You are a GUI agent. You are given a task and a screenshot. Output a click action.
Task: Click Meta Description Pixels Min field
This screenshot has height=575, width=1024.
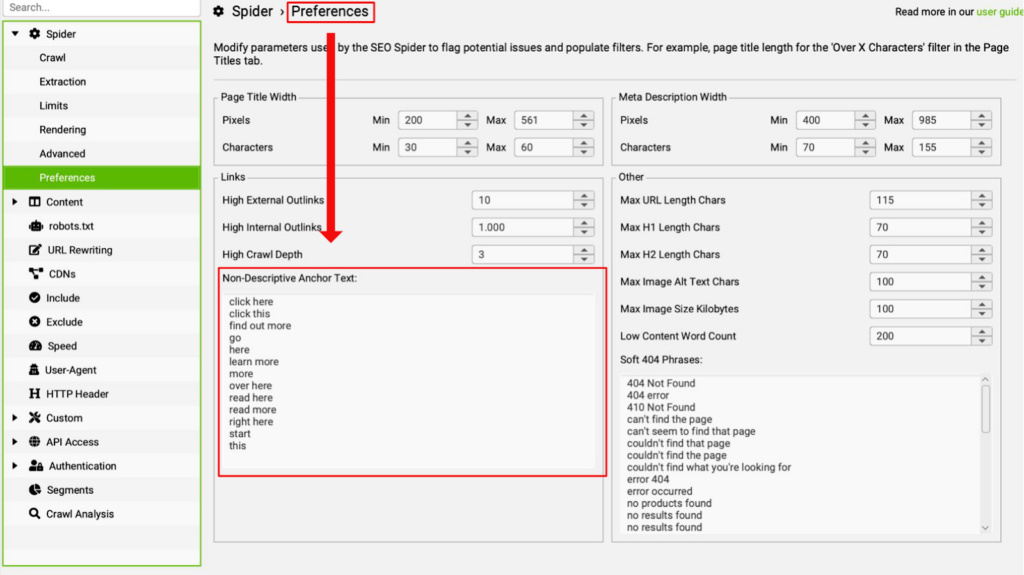[825, 120]
